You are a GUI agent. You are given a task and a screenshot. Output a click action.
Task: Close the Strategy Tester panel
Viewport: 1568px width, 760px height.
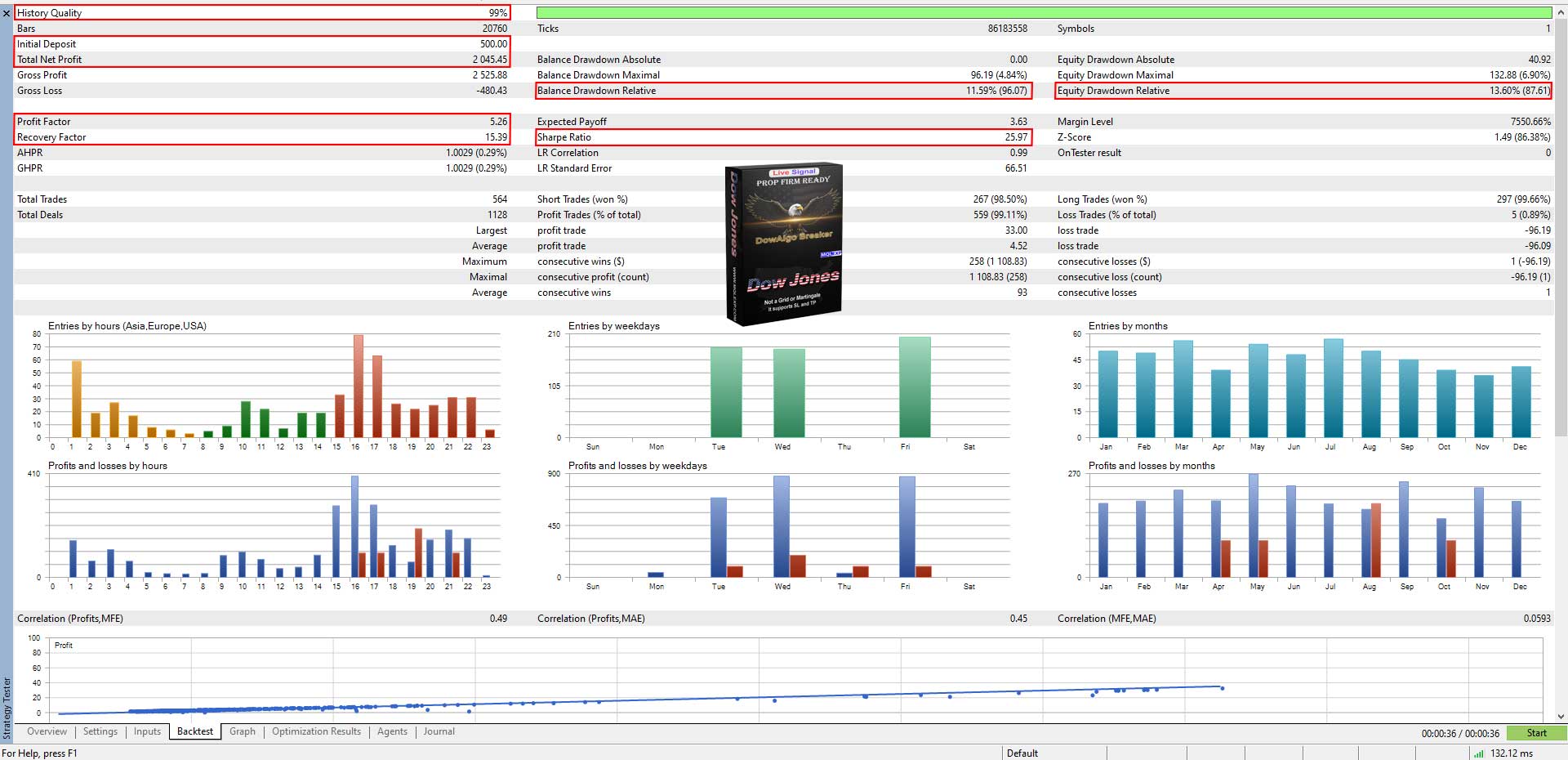[7, 13]
